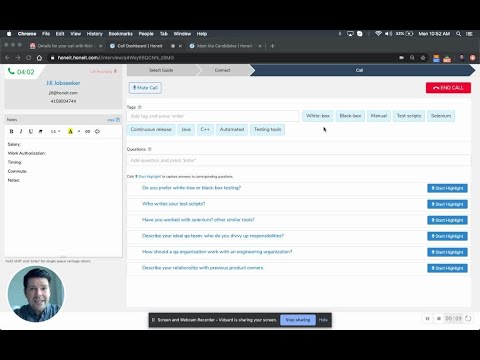Stop the Vidyard recording
The image size is (480, 360).
(439, 319)
